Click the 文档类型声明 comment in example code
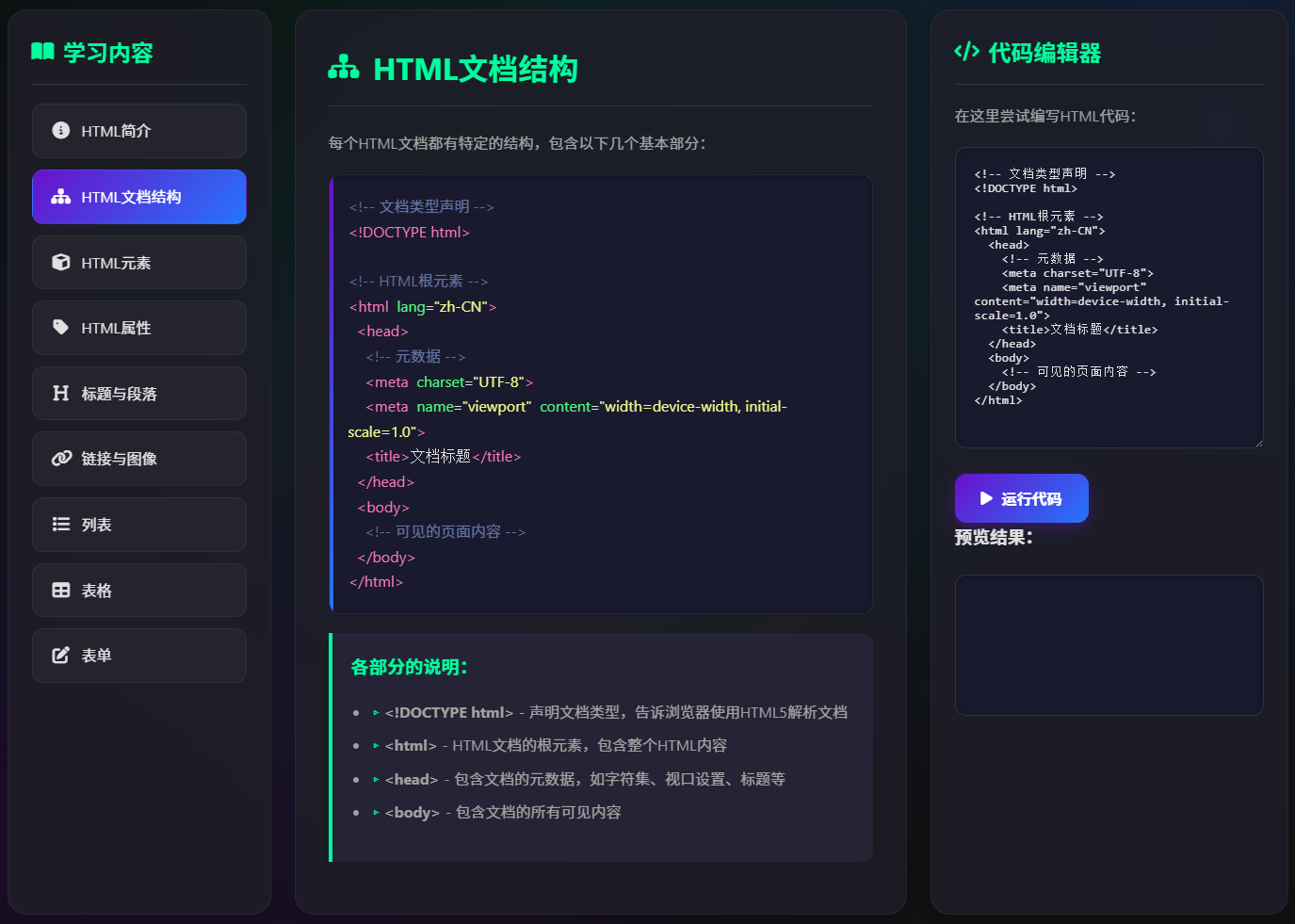This screenshot has width=1295, height=924. point(422,206)
